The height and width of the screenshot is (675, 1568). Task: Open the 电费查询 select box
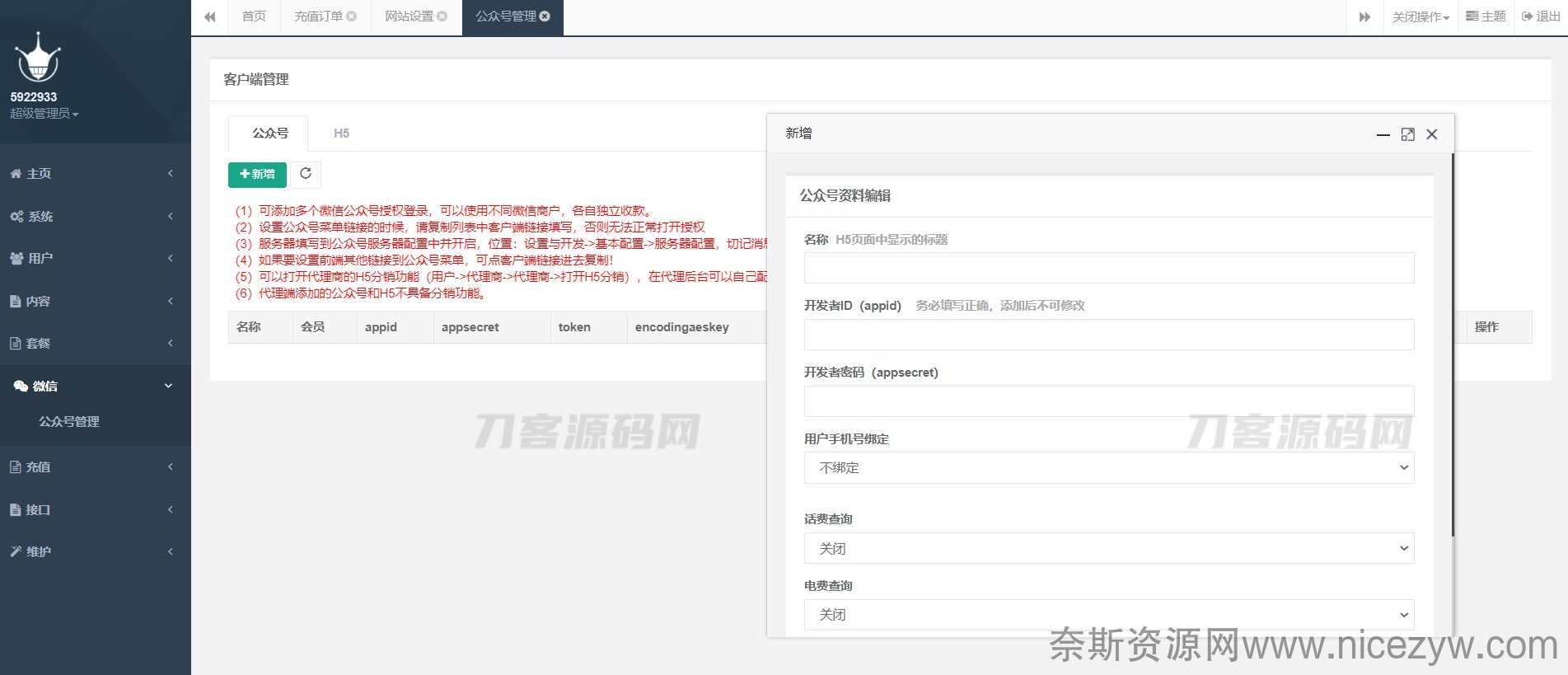point(1109,615)
